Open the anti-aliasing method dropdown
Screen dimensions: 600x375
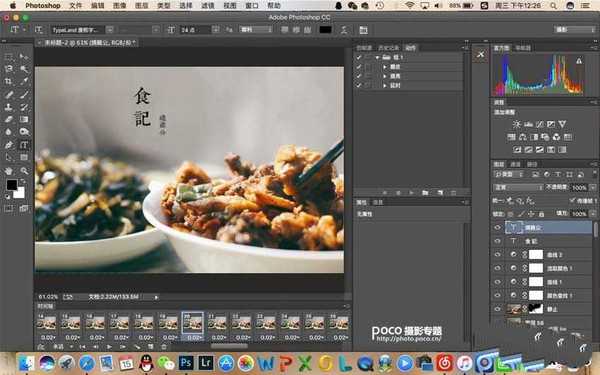pyautogui.click(x=256, y=29)
